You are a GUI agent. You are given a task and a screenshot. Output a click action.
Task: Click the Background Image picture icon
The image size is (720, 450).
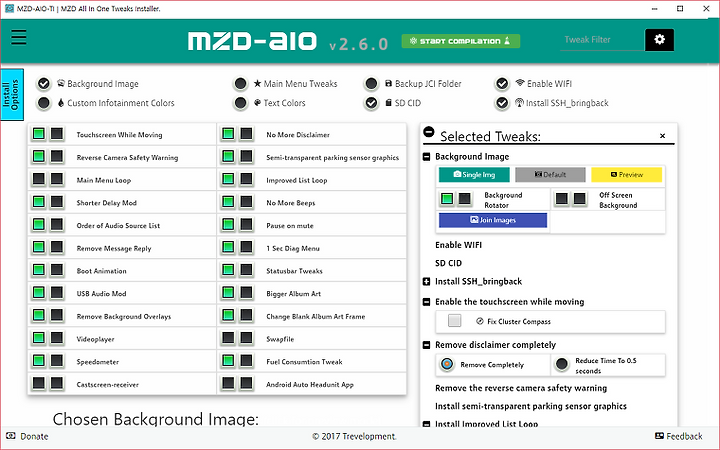point(61,83)
